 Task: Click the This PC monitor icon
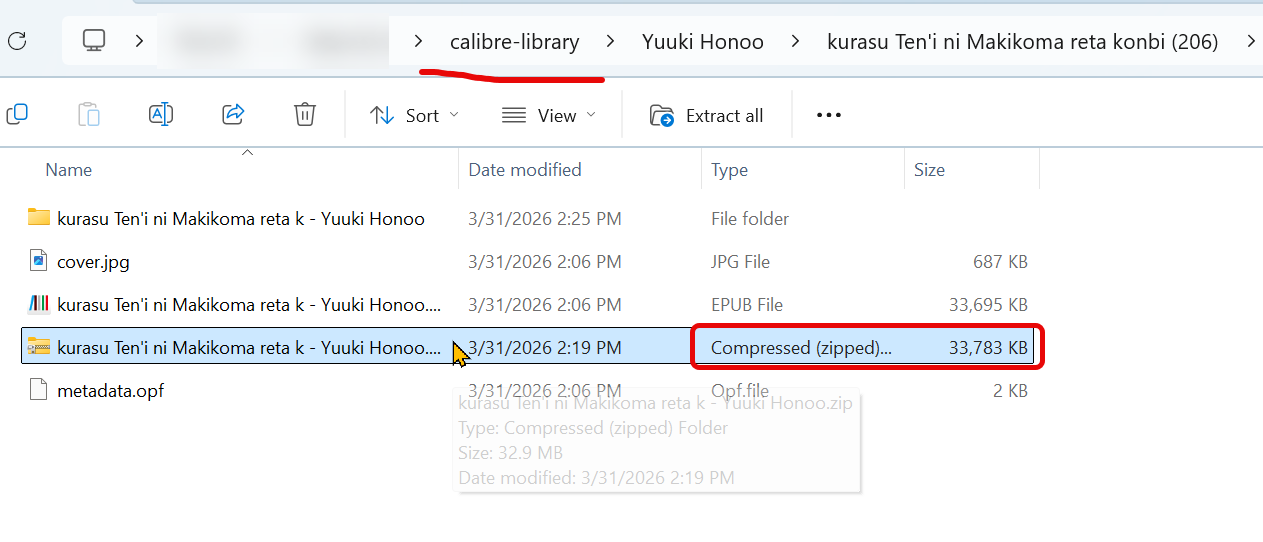pos(94,41)
